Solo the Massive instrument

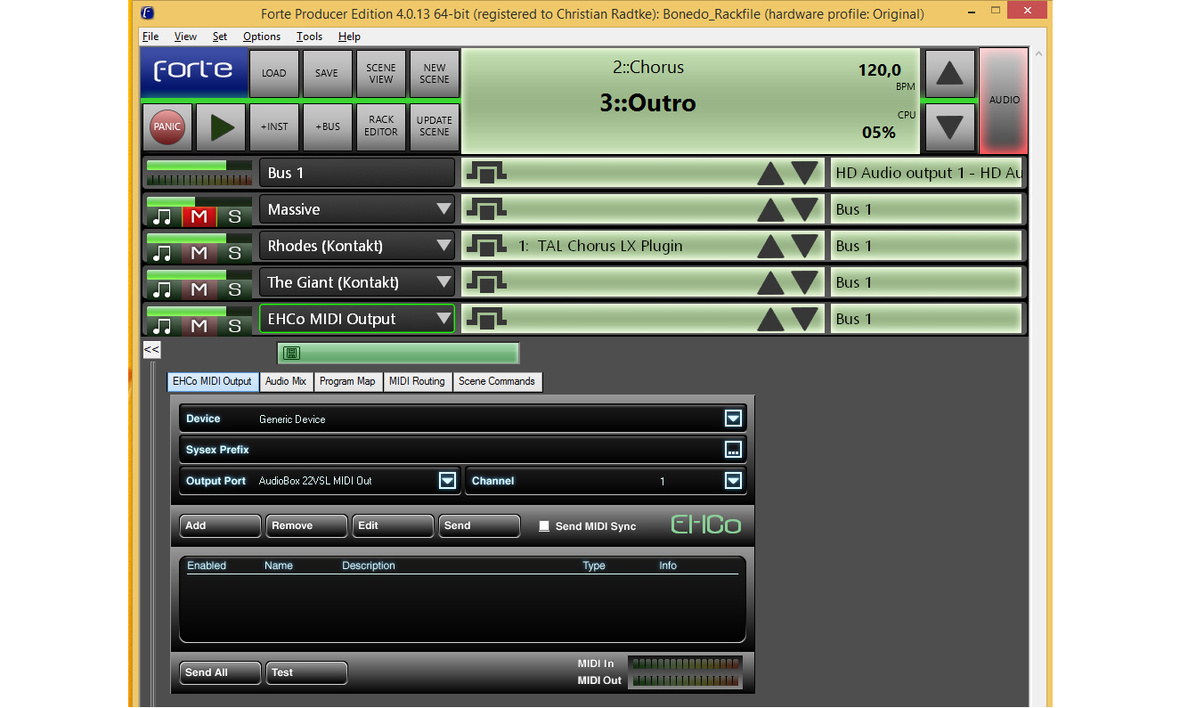pos(235,217)
